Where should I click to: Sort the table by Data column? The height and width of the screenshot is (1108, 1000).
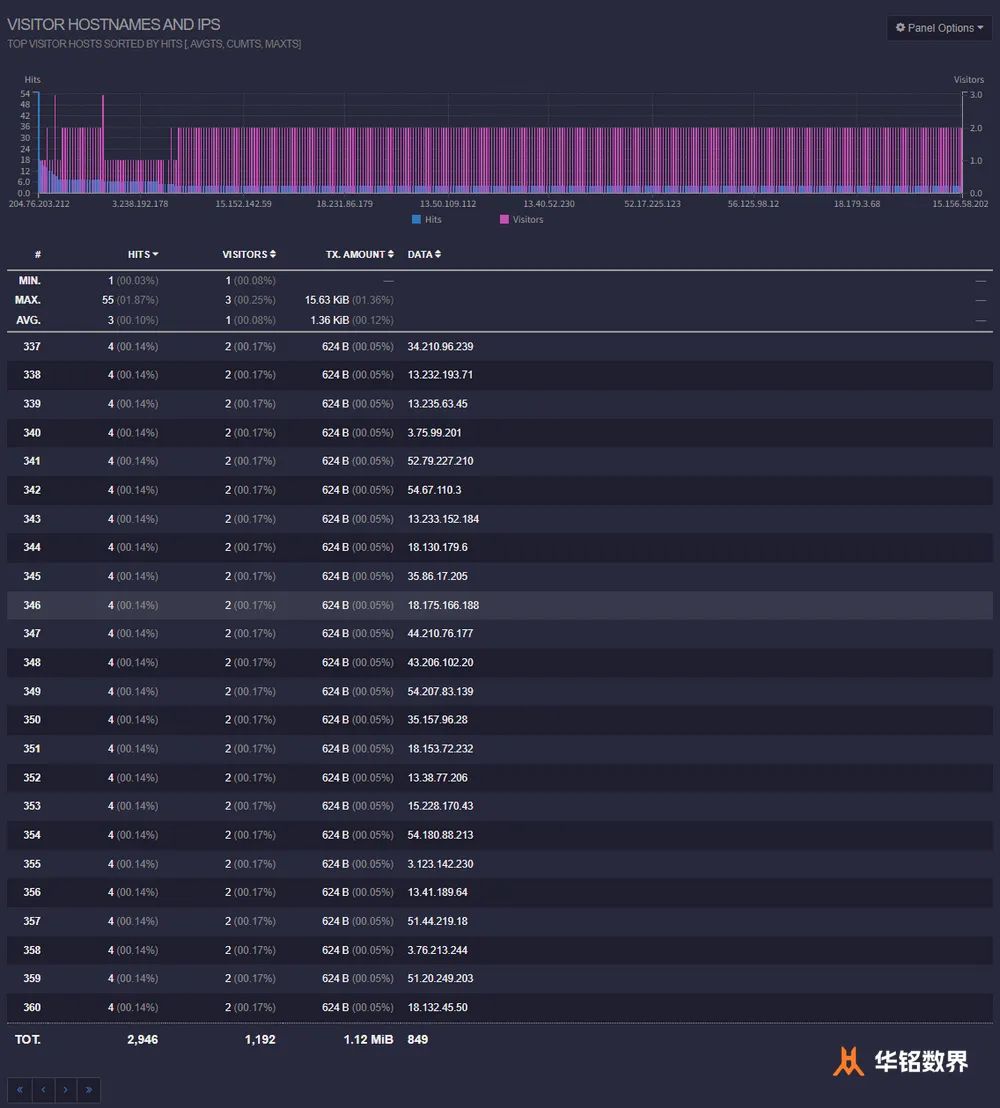click(424, 254)
